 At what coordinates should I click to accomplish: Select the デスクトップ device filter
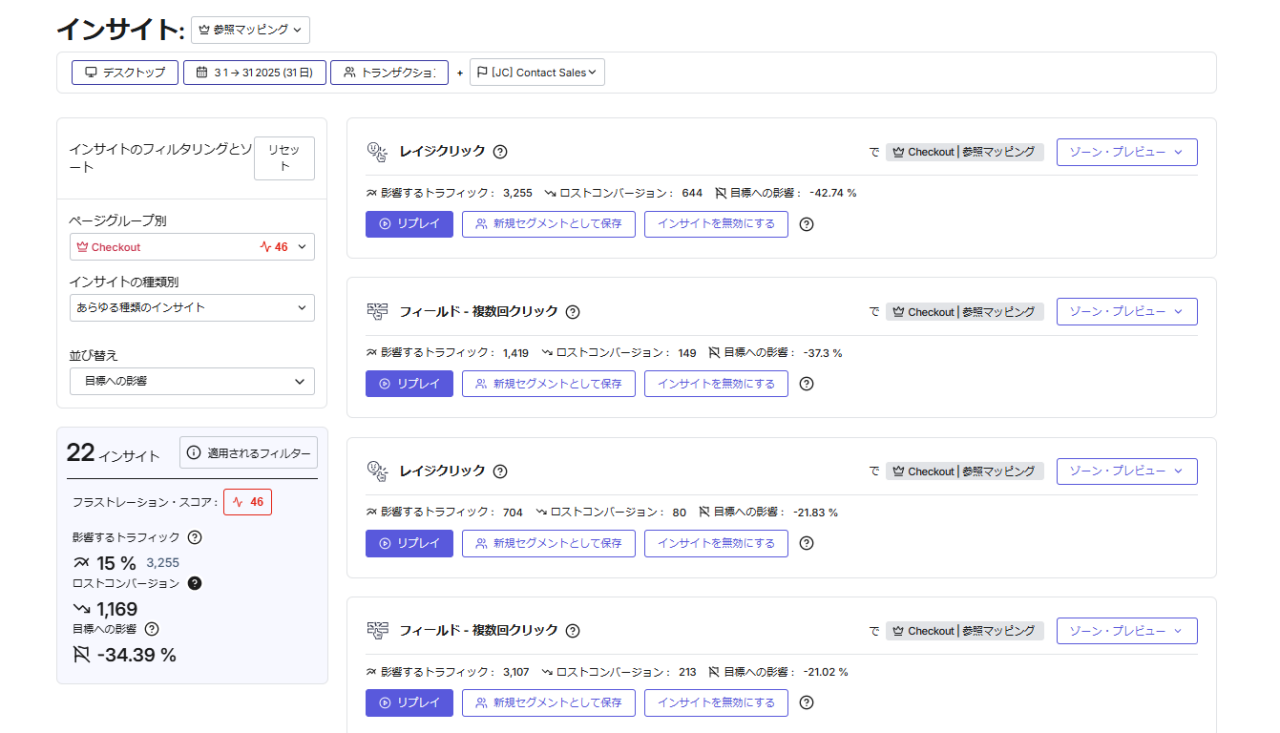pos(125,73)
